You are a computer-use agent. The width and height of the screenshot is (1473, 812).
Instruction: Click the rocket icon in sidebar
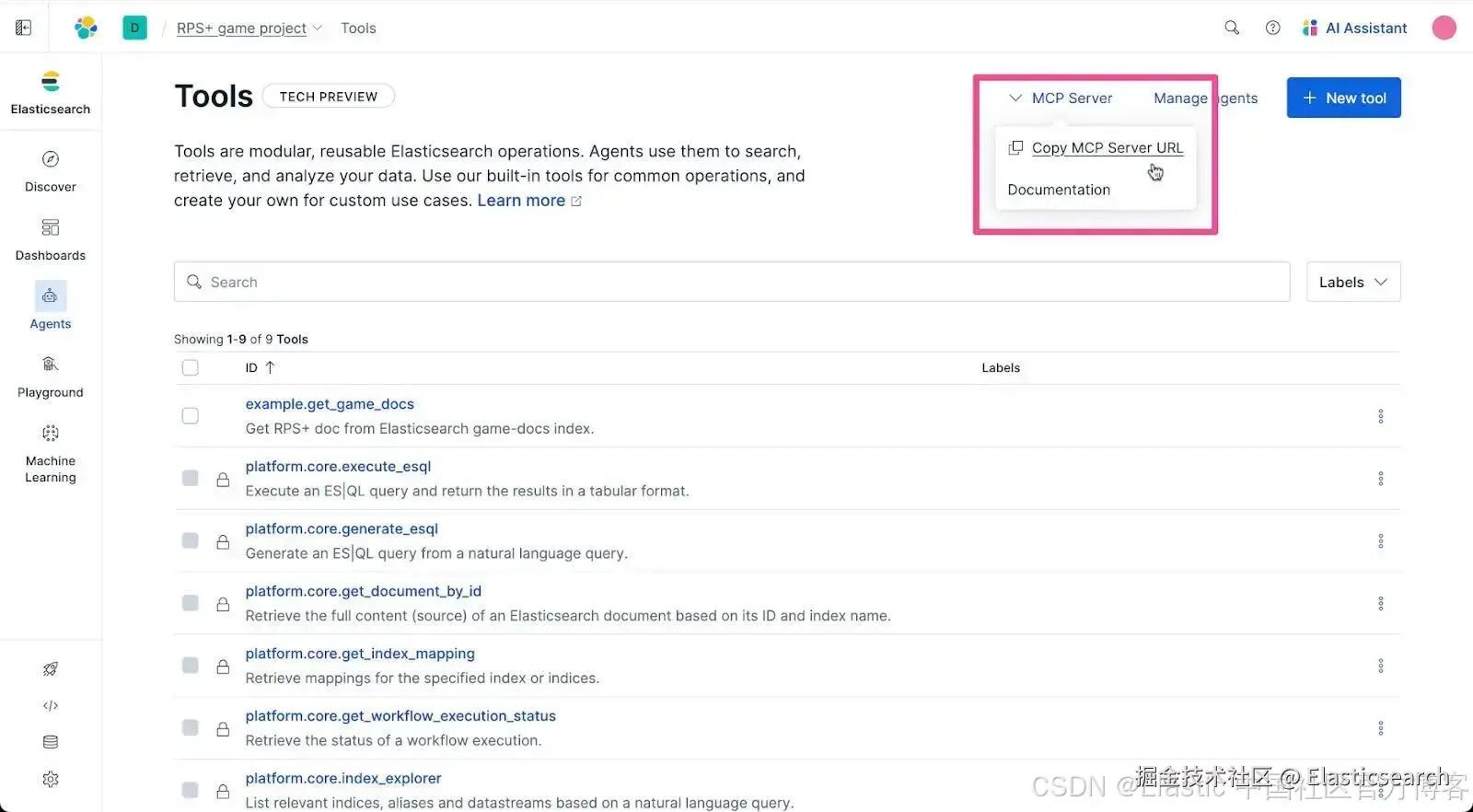51,669
